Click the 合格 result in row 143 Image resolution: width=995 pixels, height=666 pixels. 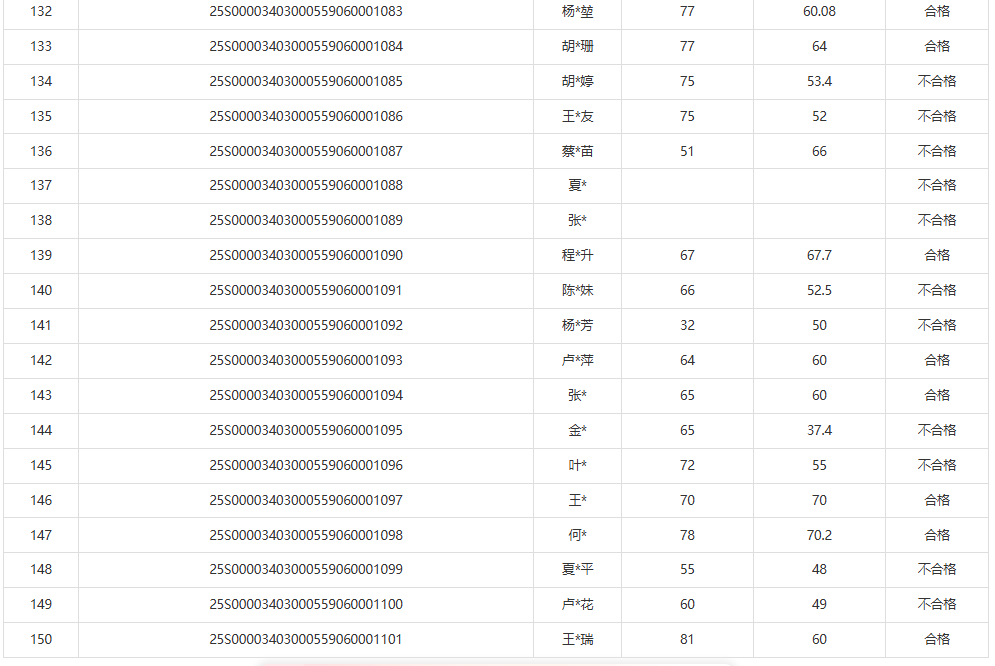coord(937,396)
